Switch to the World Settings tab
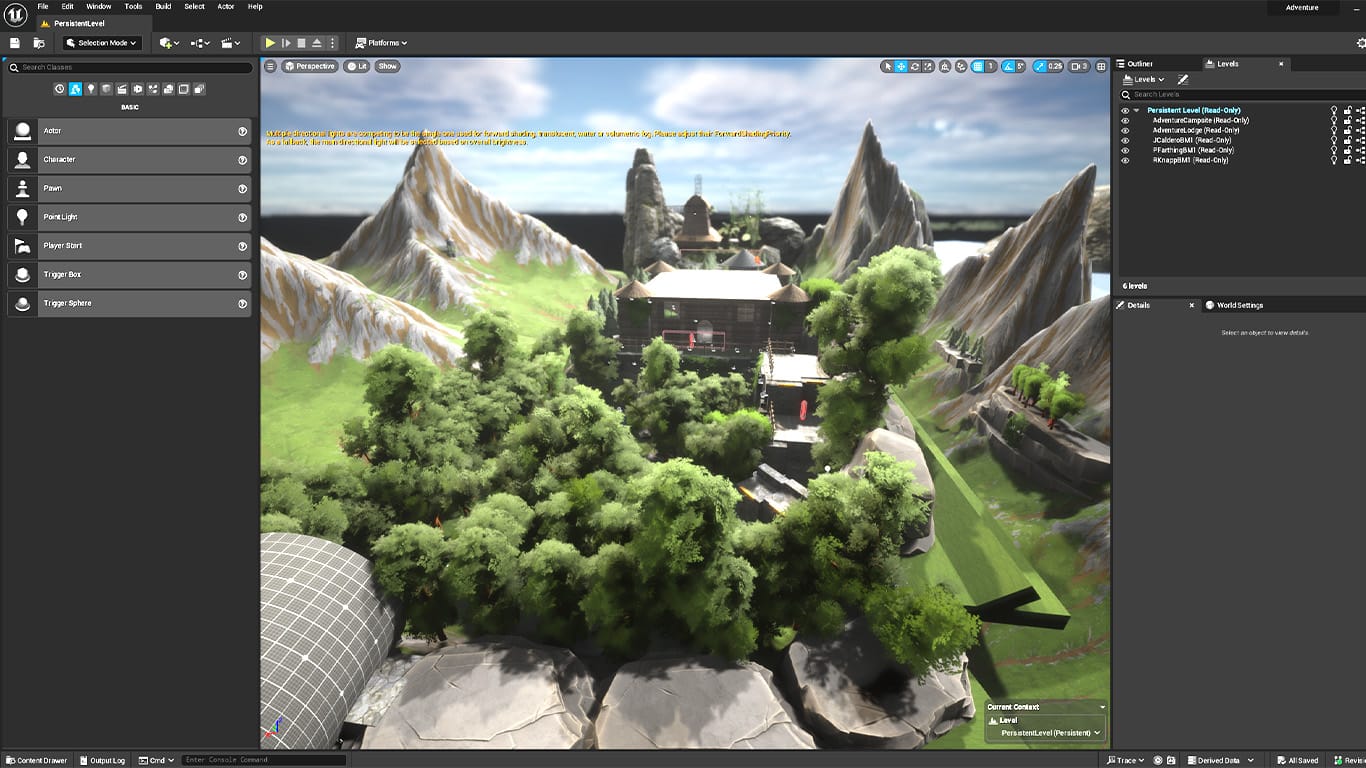The height and width of the screenshot is (768, 1366). coord(1238,305)
